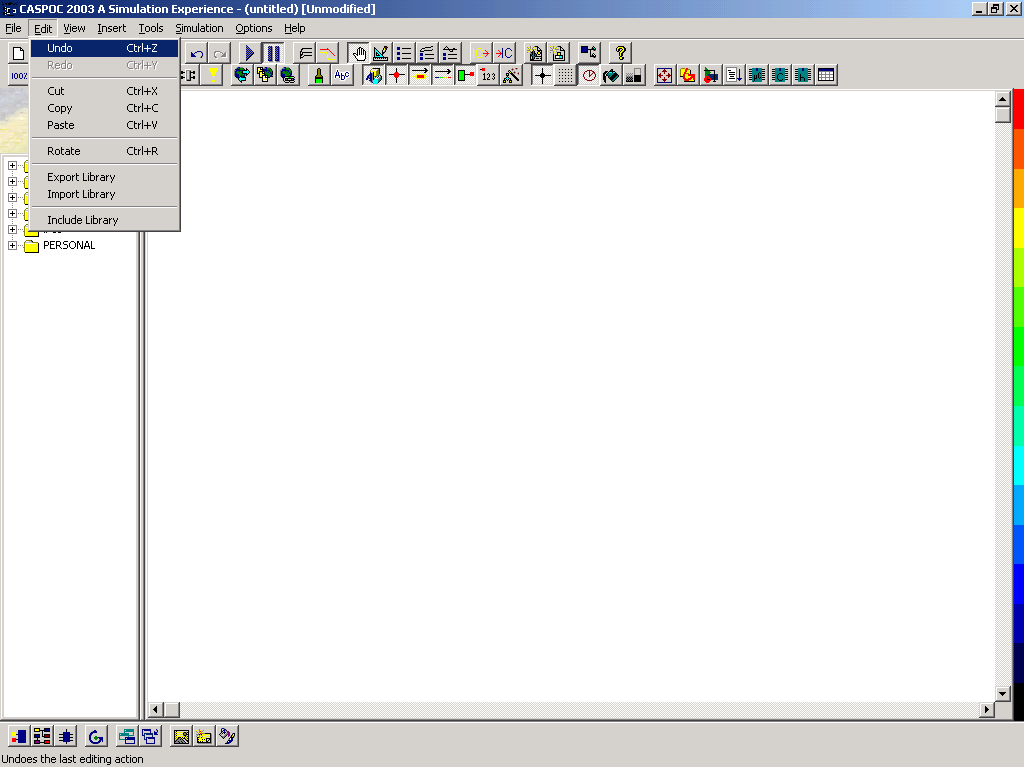Open the Insert menu
The width and height of the screenshot is (1024, 768).
(112, 29)
